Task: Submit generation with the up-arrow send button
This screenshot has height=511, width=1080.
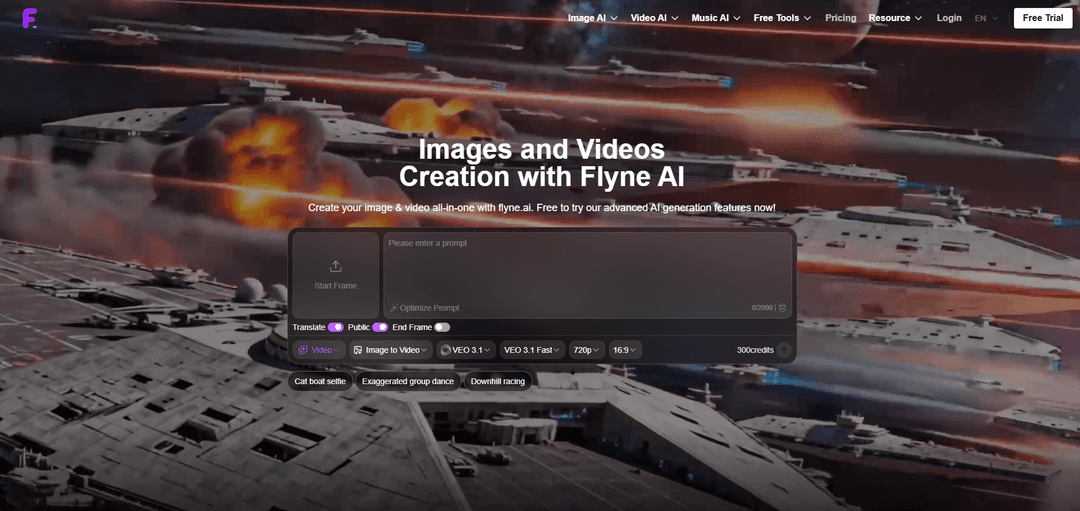Action: pyautogui.click(x=784, y=350)
